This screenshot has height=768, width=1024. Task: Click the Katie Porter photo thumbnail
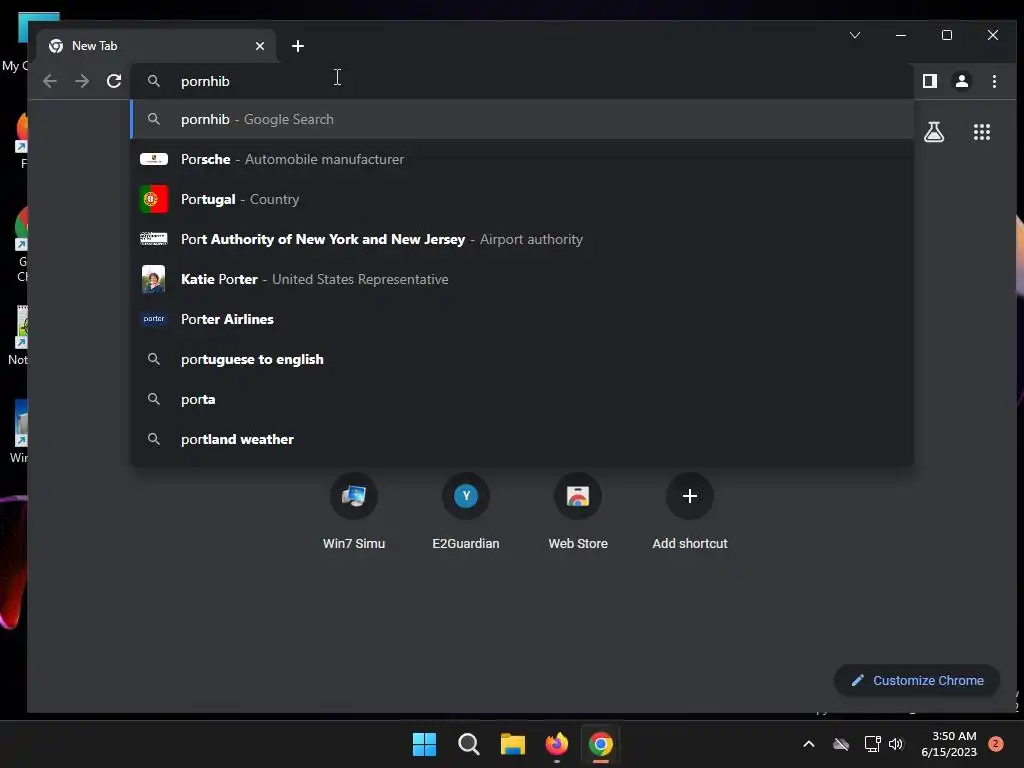click(x=154, y=279)
